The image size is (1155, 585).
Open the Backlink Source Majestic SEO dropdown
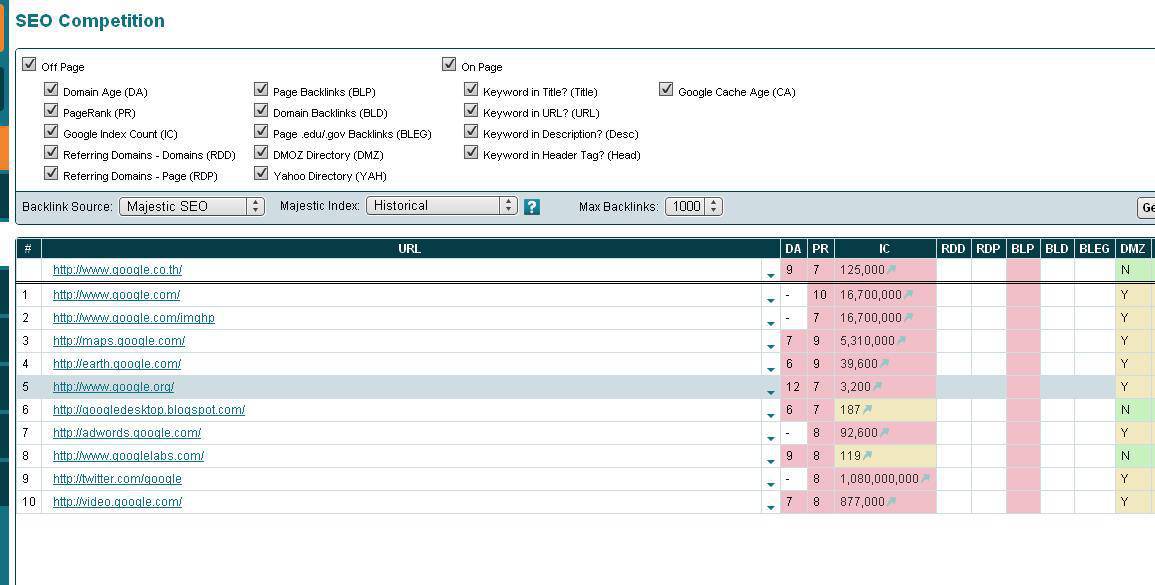(192, 206)
